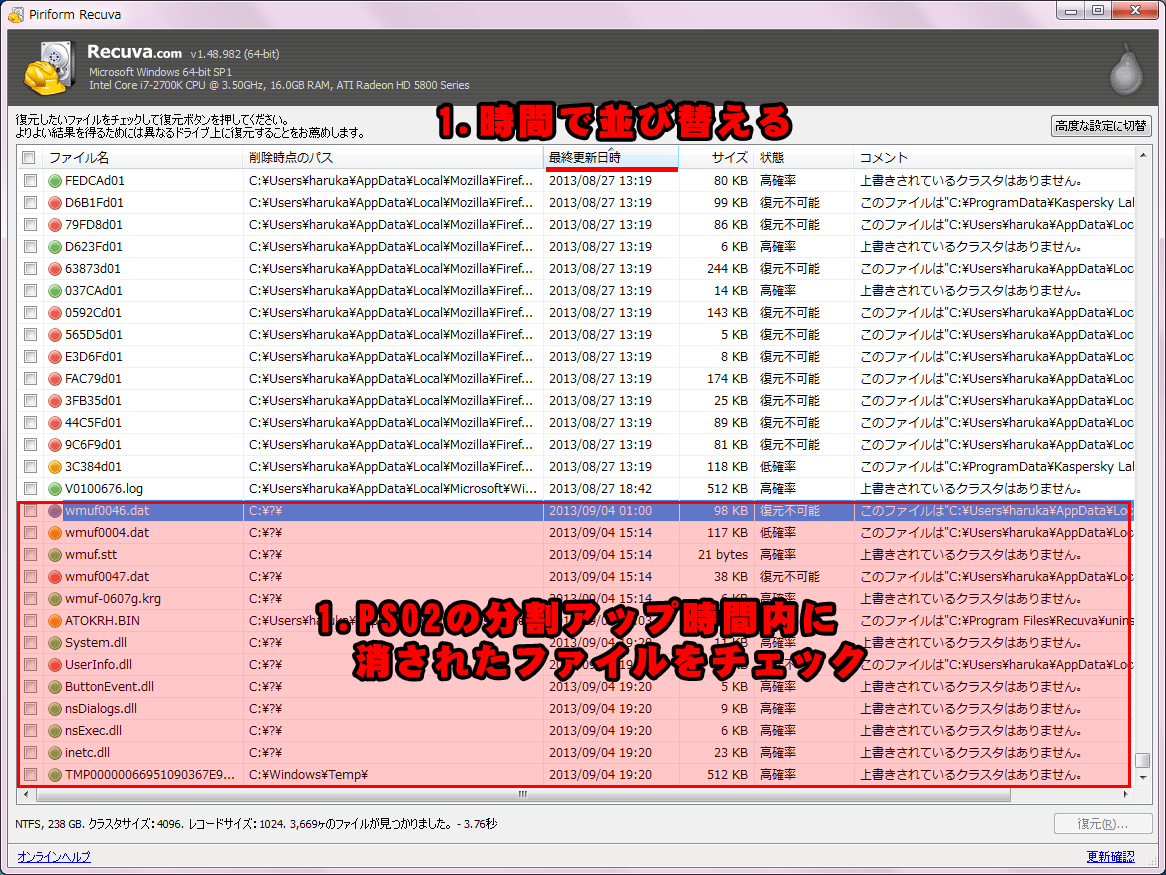Click the 復元(R)... recover button
1166x875 pixels.
point(1102,824)
